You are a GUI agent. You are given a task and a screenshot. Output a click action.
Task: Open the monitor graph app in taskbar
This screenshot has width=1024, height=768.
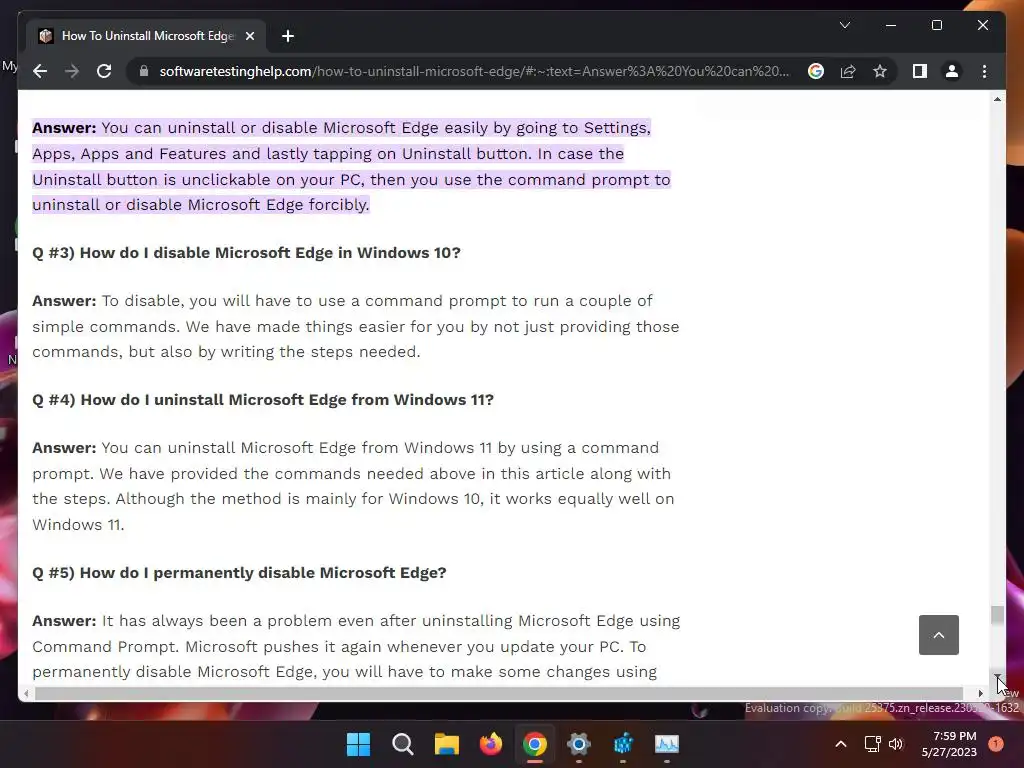pyautogui.click(x=667, y=744)
